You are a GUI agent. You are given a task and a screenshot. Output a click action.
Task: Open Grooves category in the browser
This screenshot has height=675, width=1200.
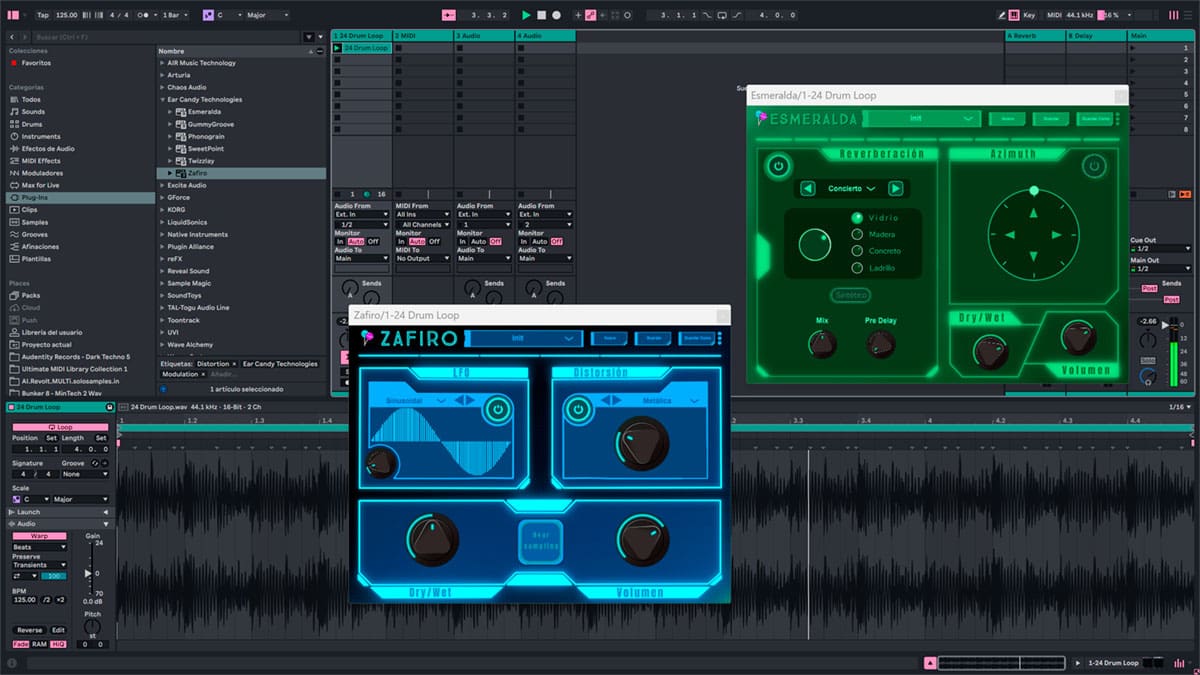(x=34, y=234)
